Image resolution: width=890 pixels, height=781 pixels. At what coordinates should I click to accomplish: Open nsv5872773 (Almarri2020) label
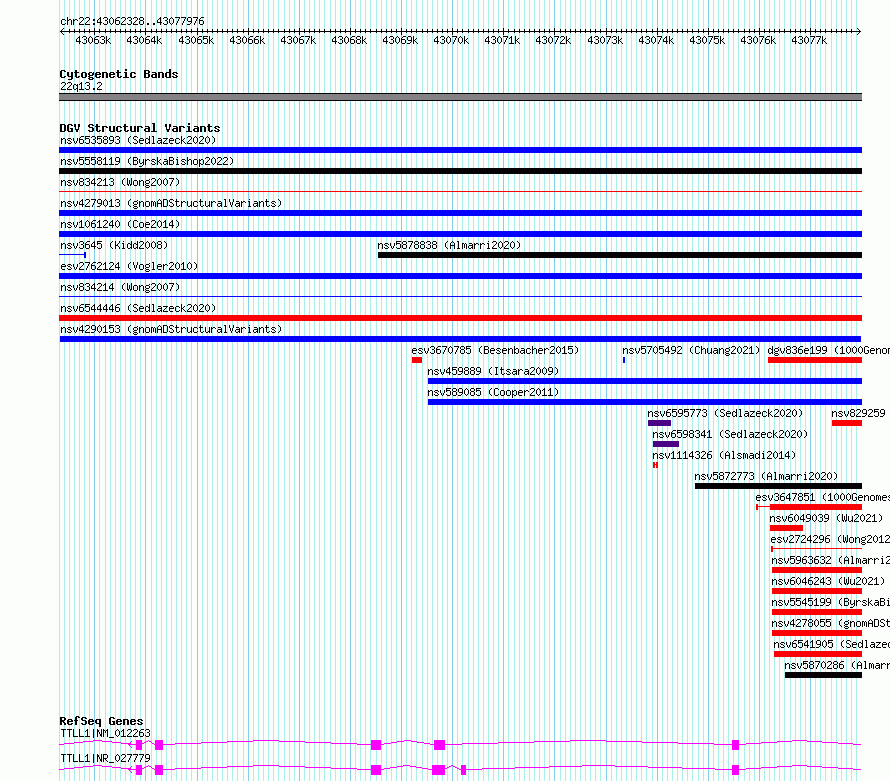coord(766,476)
